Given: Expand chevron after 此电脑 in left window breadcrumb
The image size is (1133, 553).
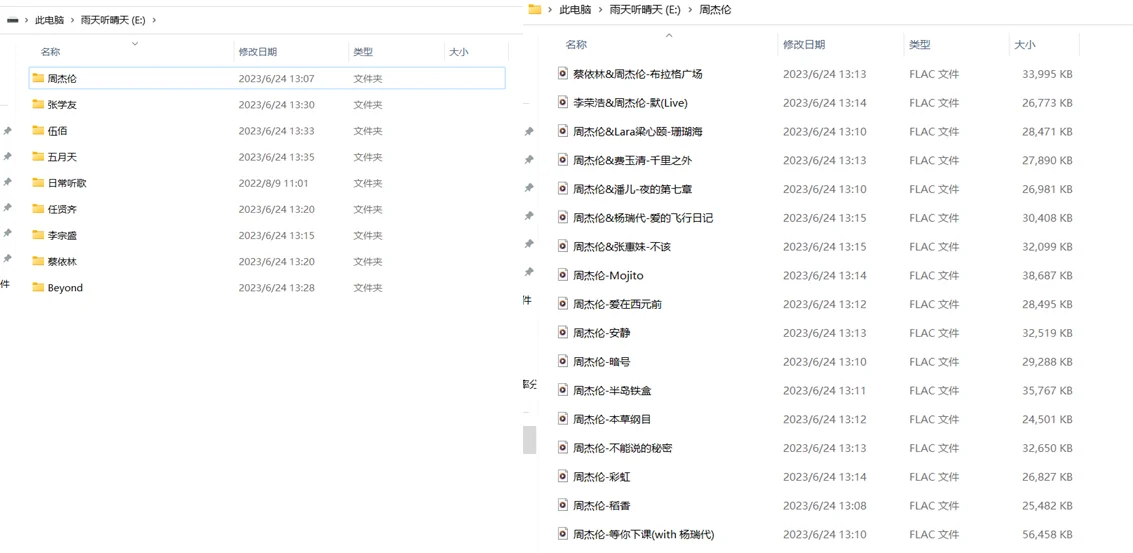Looking at the screenshot, I should tap(72, 20).
